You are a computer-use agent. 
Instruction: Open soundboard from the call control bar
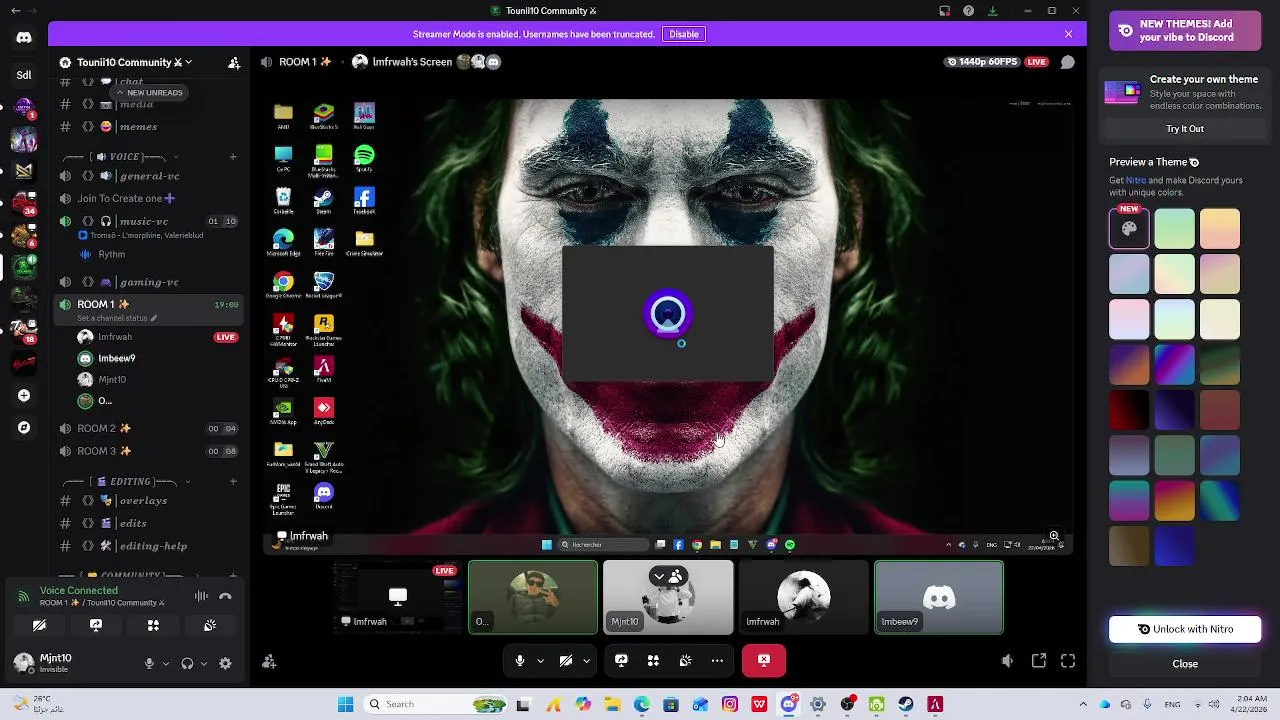pos(685,660)
